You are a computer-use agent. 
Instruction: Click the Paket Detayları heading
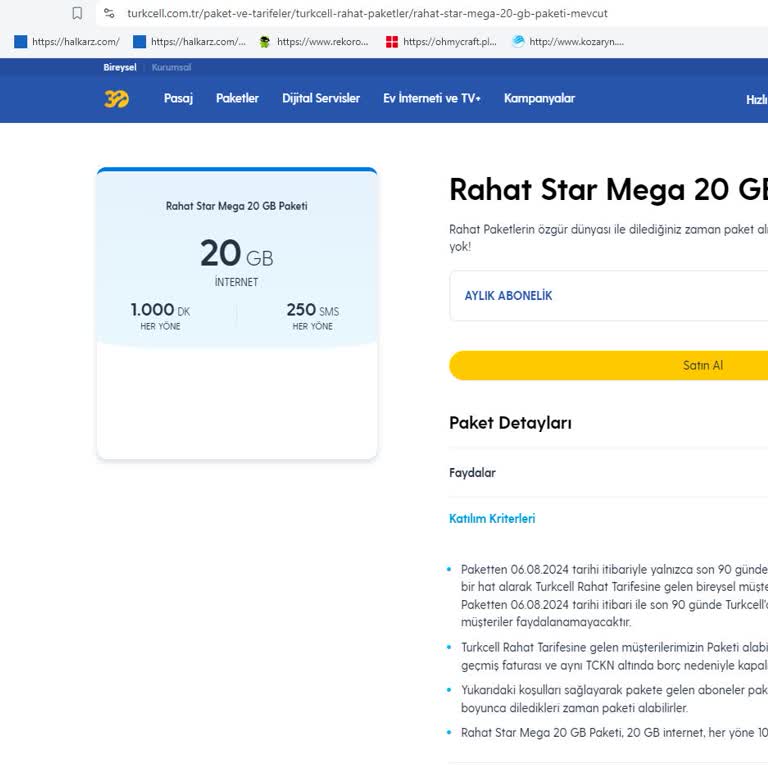[x=510, y=423]
